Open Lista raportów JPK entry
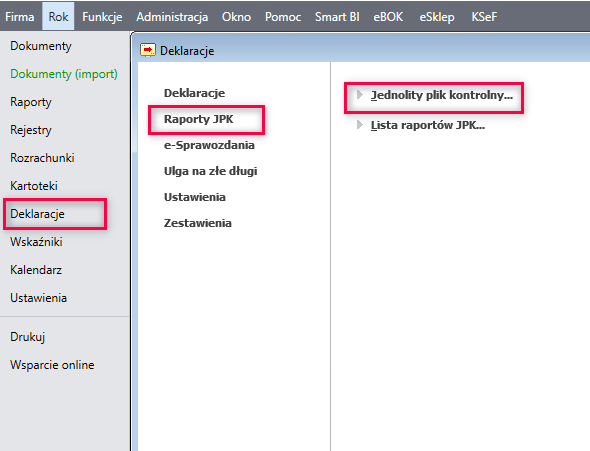590x451 pixels. (427, 125)
